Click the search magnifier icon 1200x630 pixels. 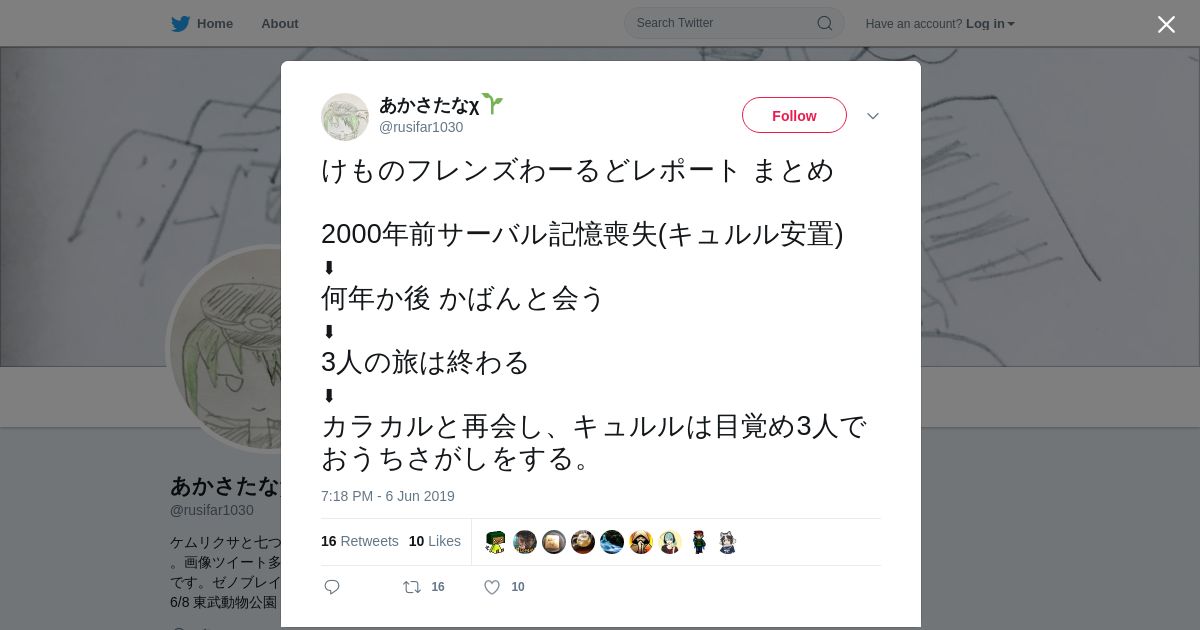825,23
